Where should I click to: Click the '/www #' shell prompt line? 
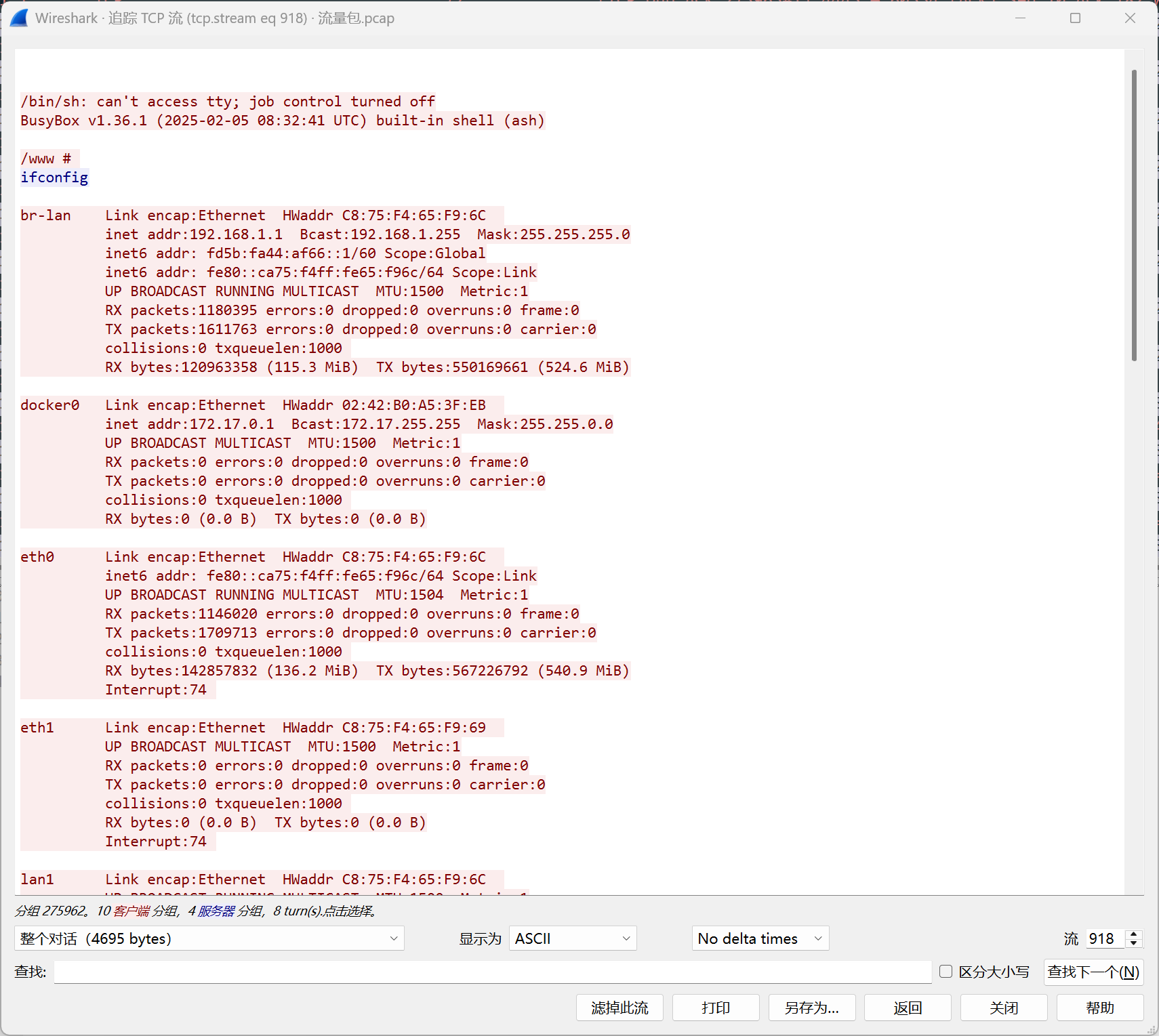pos(46,159)
